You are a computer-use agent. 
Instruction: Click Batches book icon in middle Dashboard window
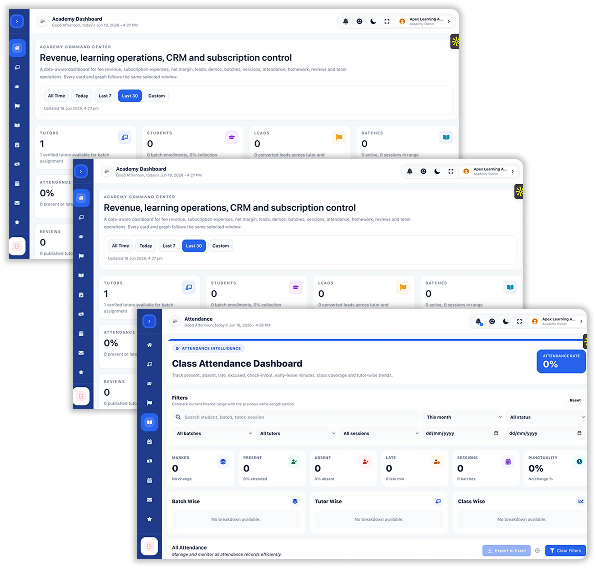[510, 287]
